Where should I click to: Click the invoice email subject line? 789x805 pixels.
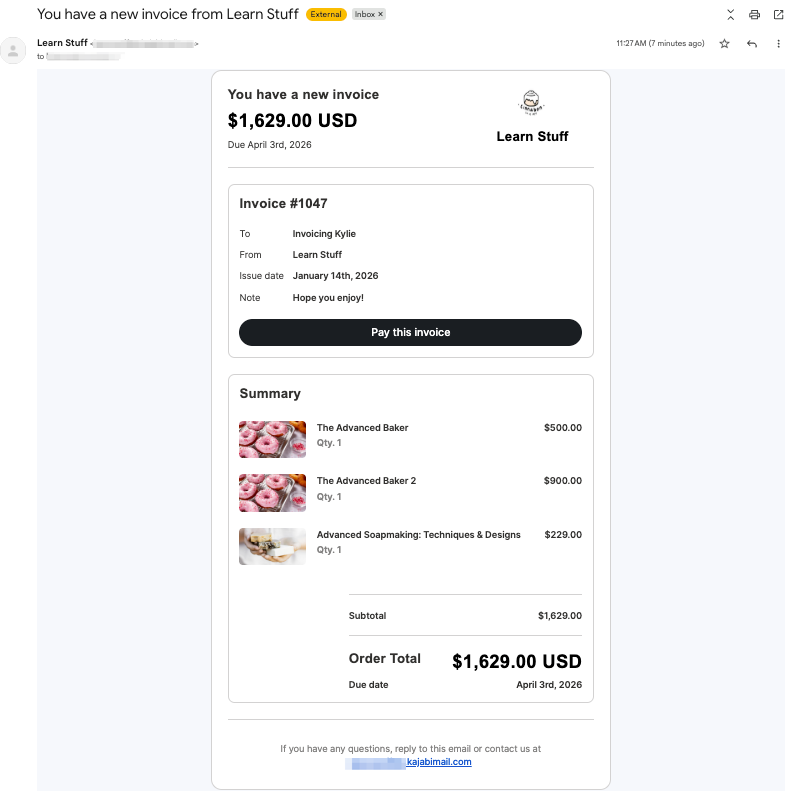pyautogui.click(x=166, y=14)
